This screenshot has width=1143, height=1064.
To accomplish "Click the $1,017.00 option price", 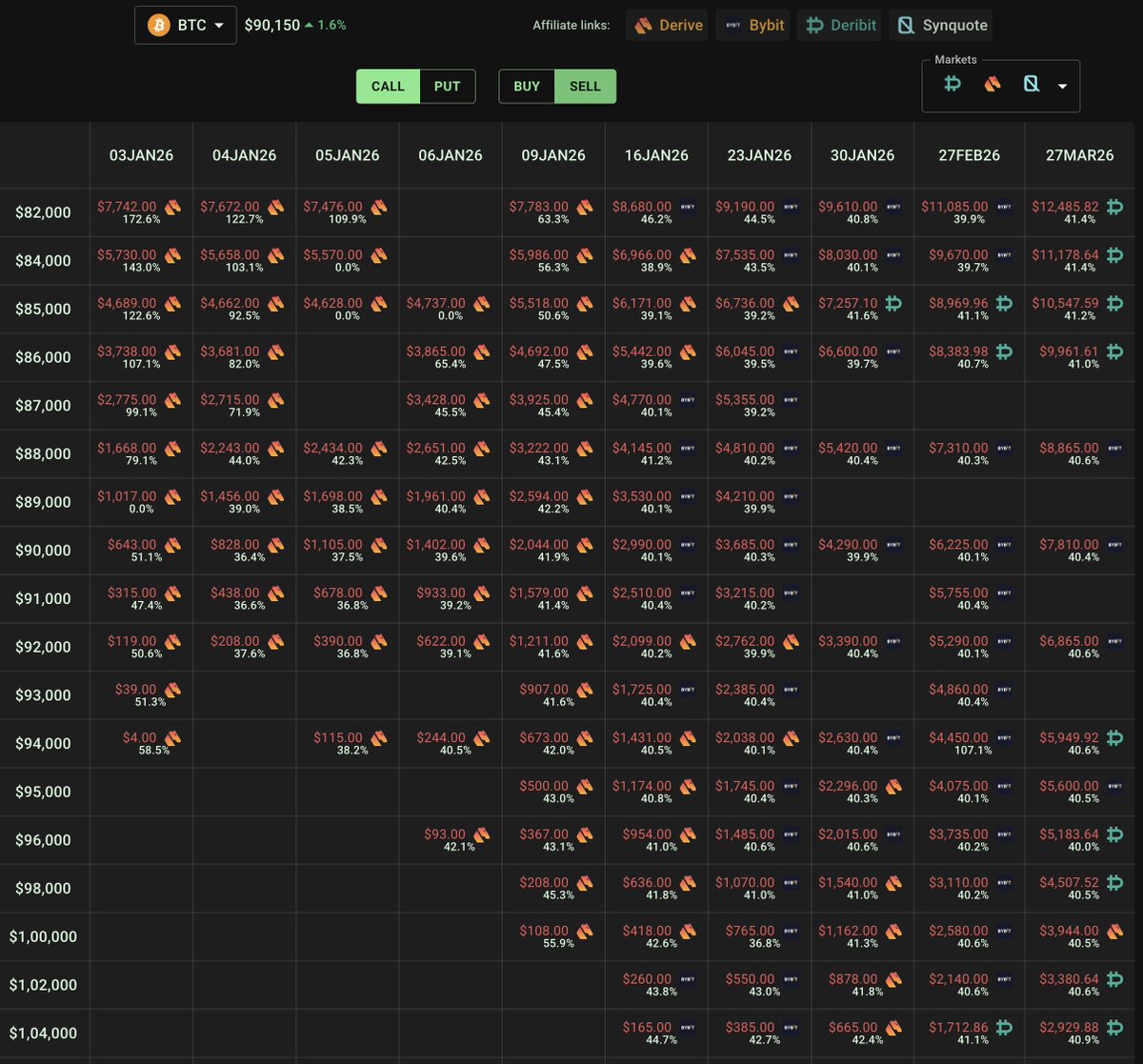I will 127,496.
